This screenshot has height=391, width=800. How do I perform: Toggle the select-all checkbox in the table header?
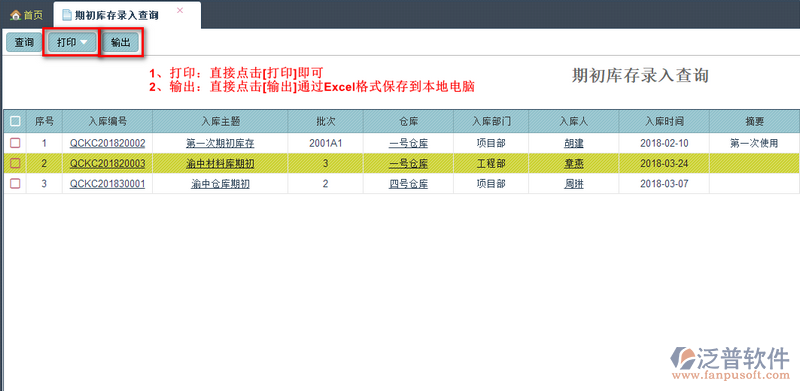click(15, 121)
